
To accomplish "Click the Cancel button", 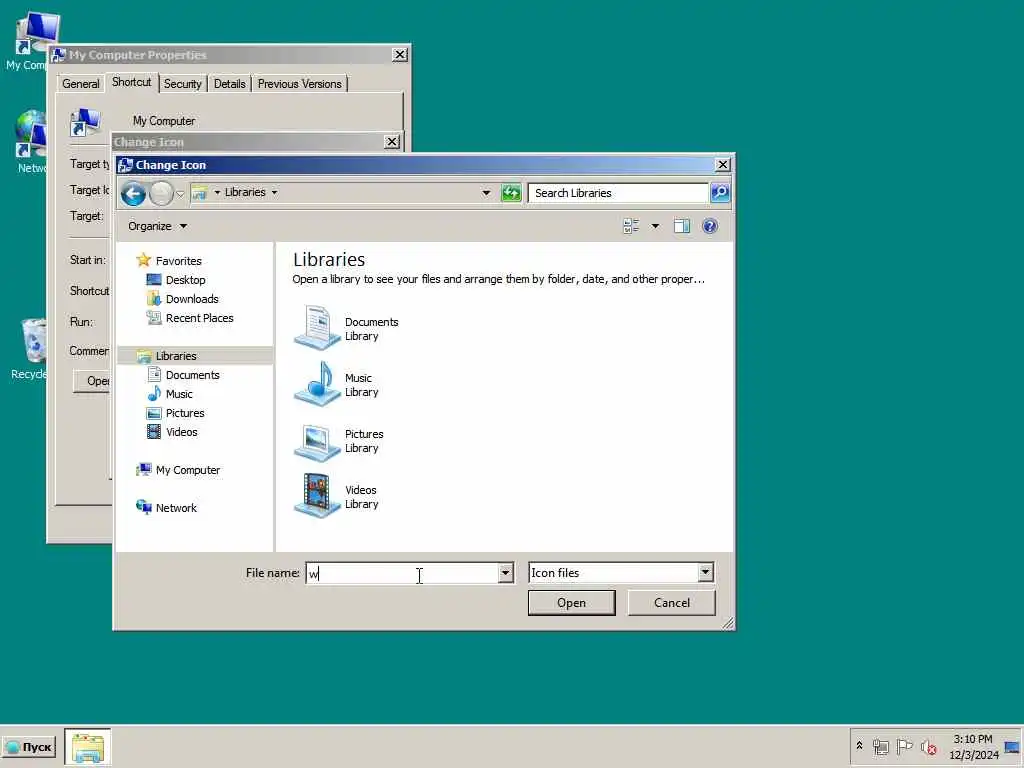I will 672,603.
